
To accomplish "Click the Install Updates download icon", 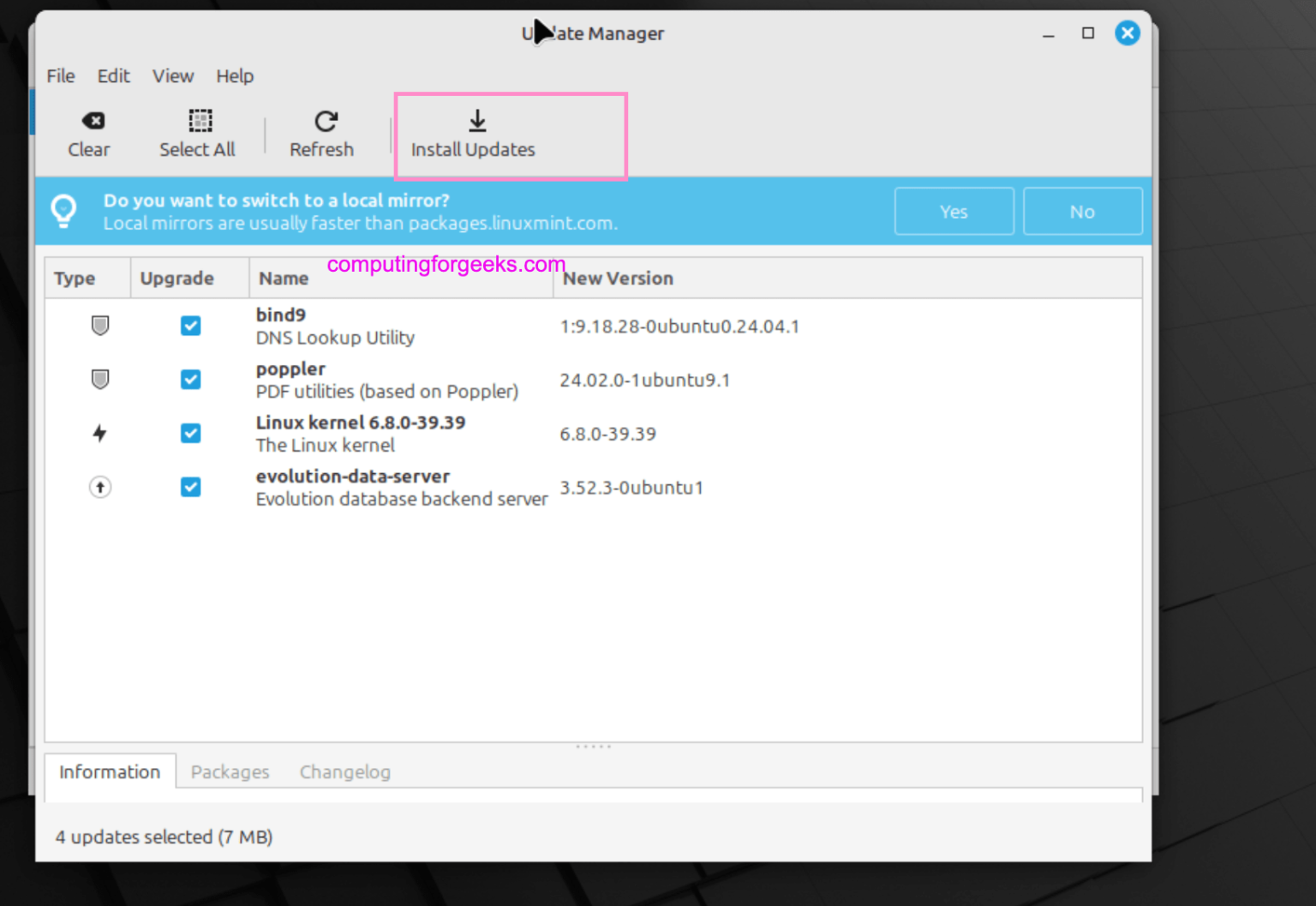I will [x=476, y=122].
